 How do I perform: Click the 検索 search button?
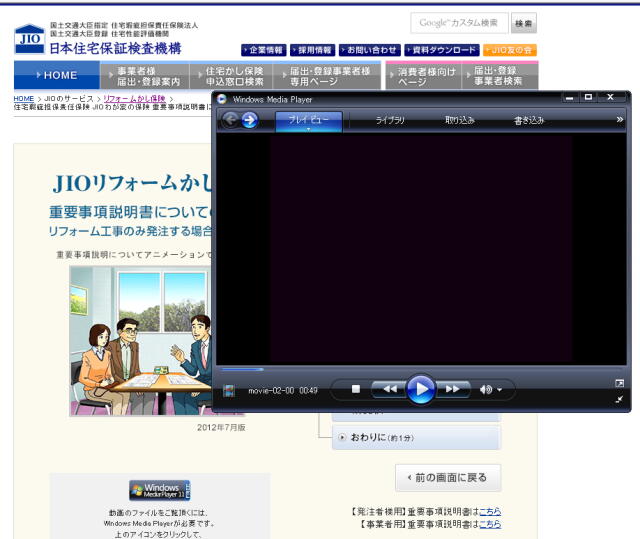click(x=523, y=22)
